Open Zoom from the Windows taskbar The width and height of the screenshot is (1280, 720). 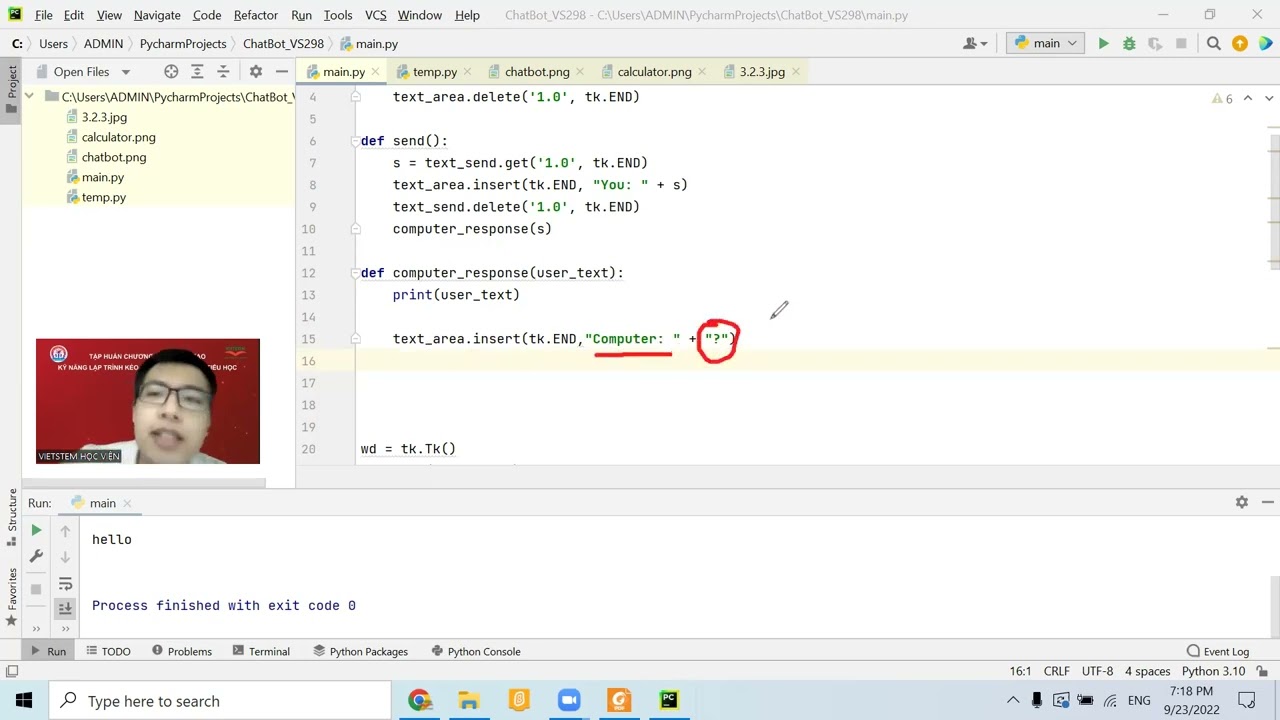tap(569, 701)
